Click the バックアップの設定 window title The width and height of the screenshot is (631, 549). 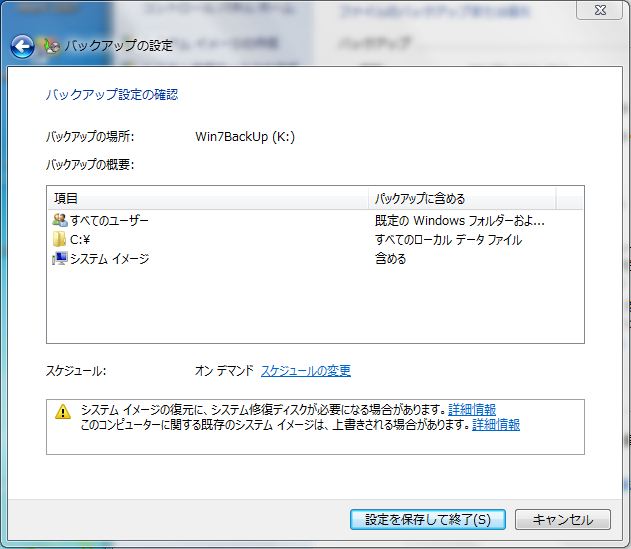118,45
